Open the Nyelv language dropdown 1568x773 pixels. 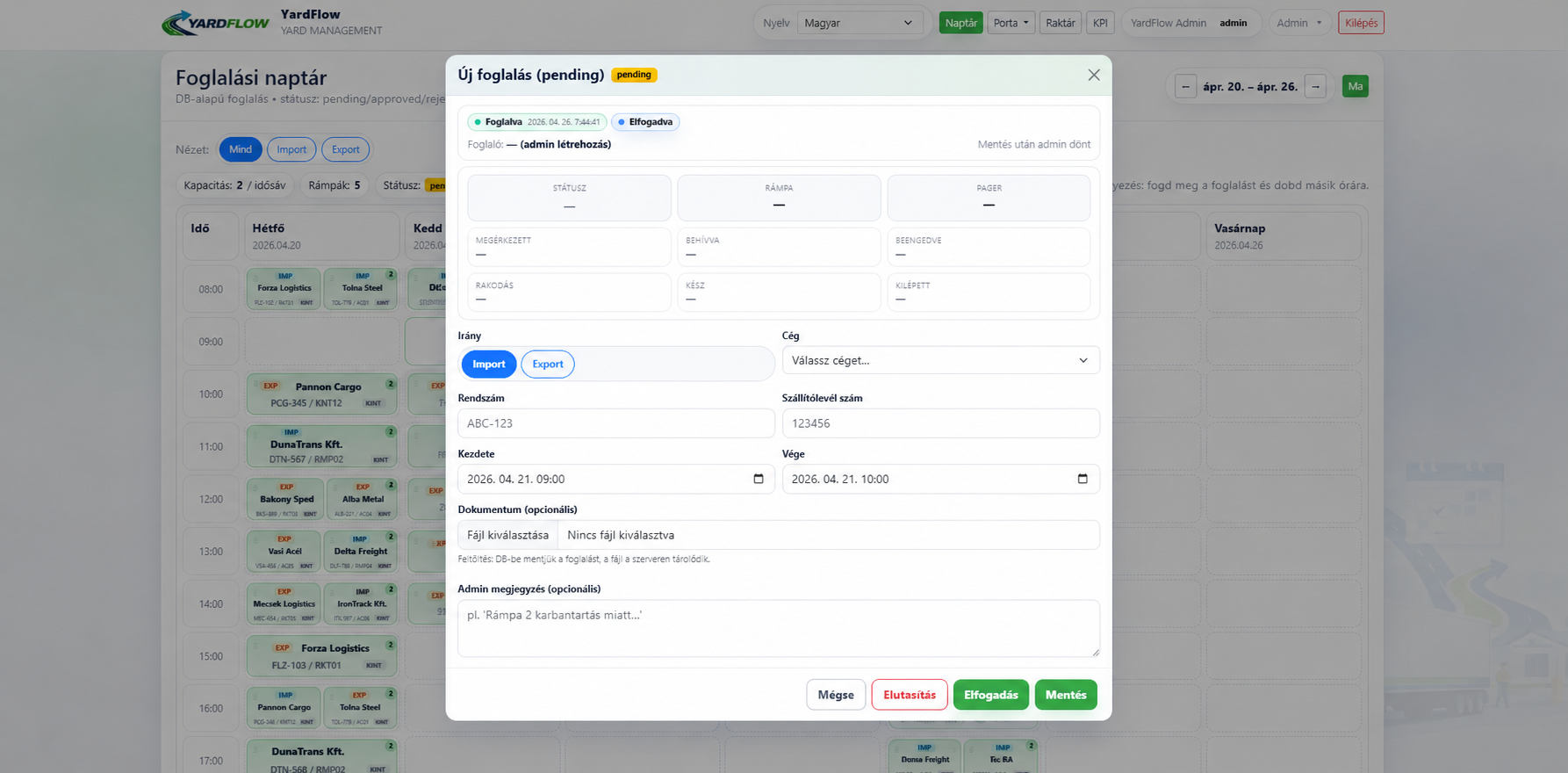click(x=860, y=23)
